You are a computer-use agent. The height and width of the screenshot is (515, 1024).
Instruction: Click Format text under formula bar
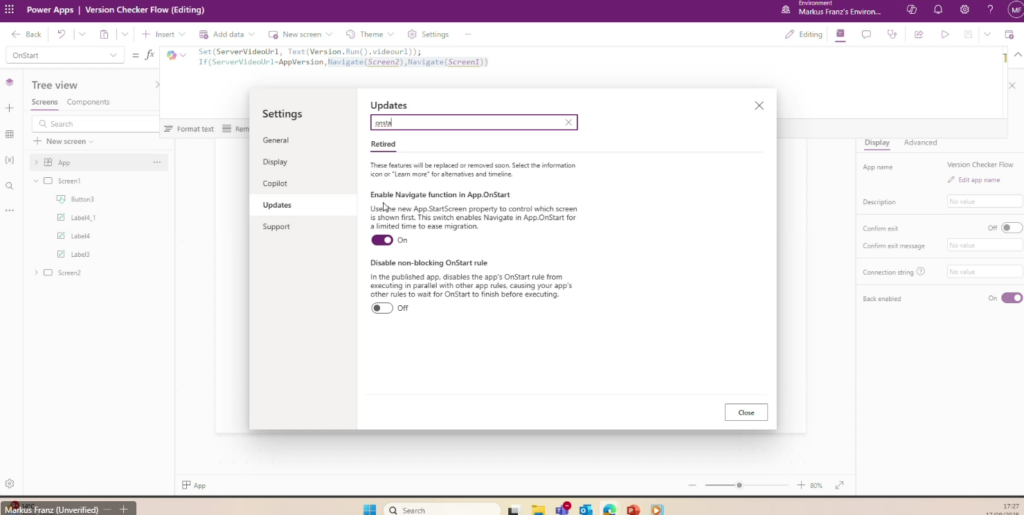tap(189, 129)
